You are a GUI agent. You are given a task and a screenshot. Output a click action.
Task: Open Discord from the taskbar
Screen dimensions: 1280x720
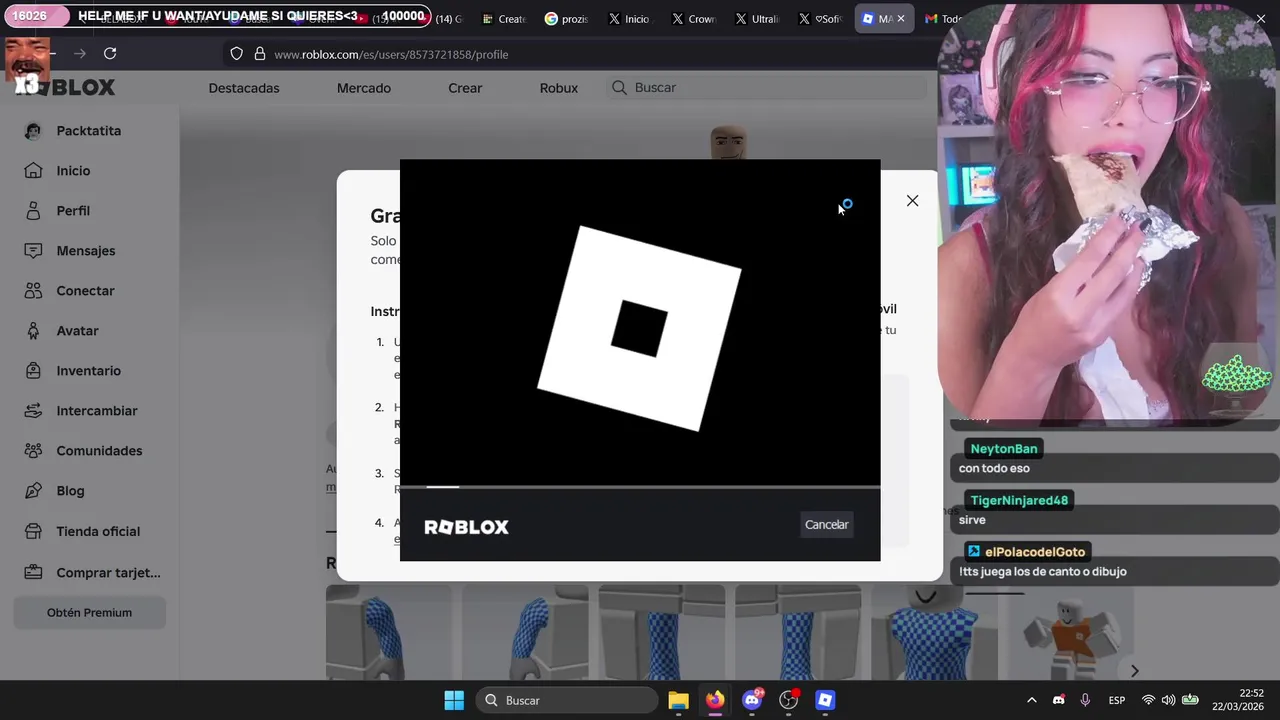(x=752, y=700)
